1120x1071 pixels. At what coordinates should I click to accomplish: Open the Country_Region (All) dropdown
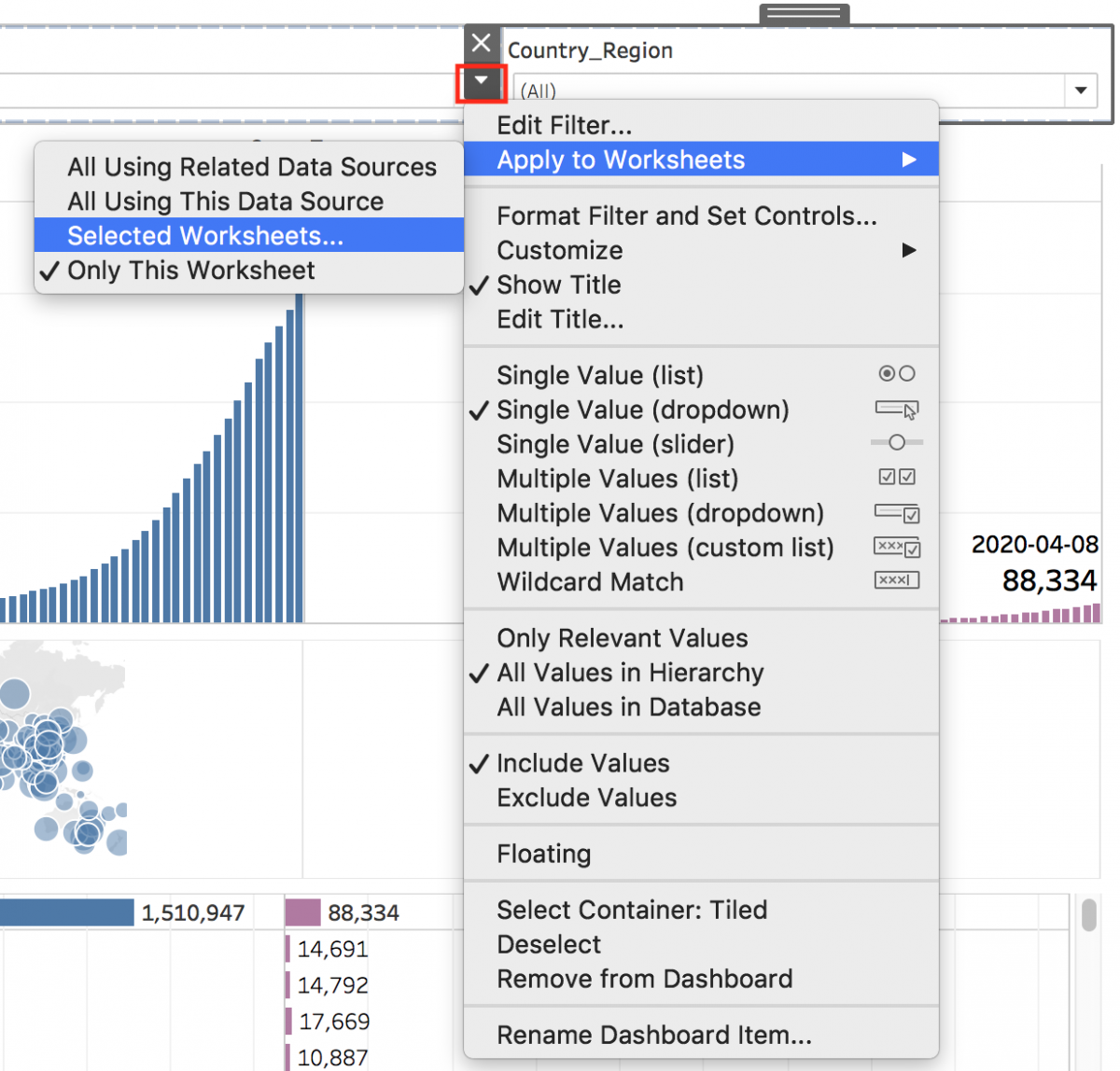pos(1080,90)
